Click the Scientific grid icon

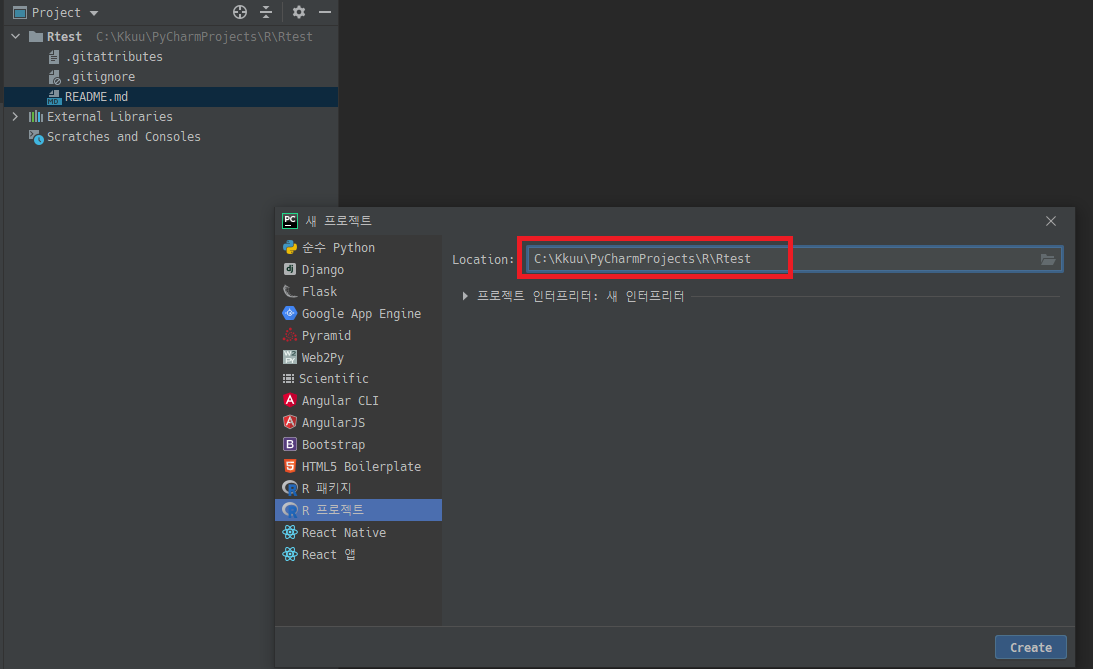tap(288, 378)
